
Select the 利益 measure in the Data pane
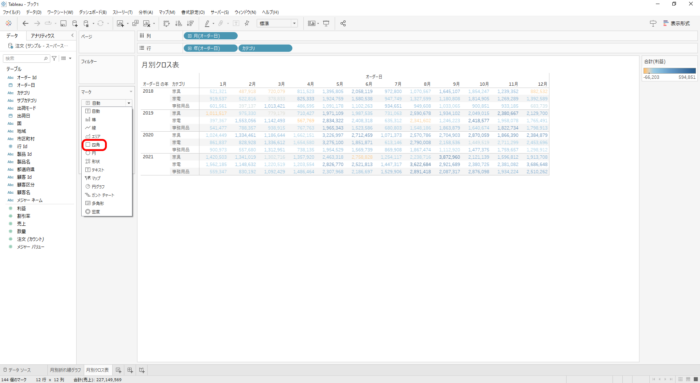tap(21, 208)
